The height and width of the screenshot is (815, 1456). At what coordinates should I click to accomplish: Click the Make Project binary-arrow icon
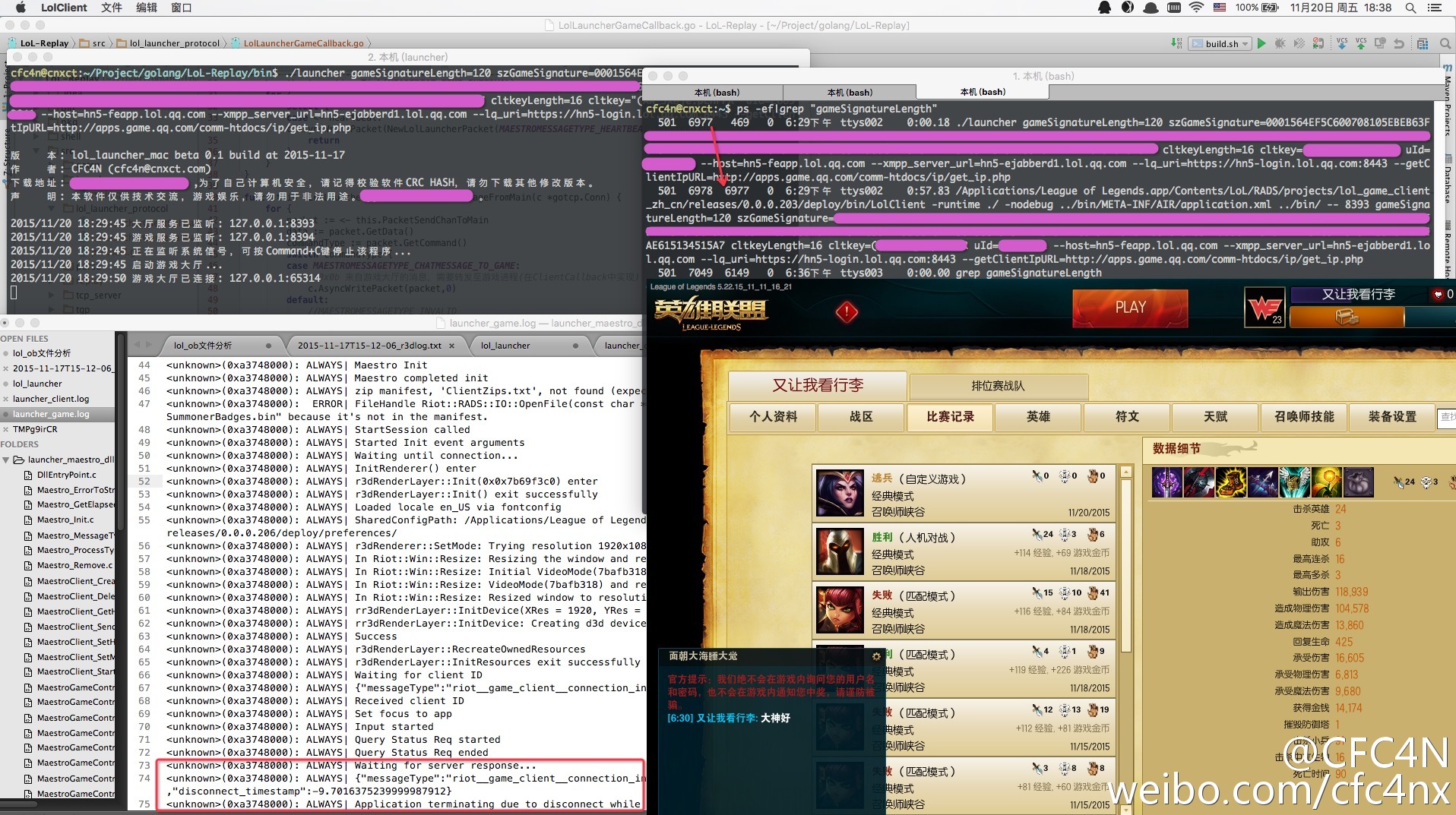point(1176,43)
